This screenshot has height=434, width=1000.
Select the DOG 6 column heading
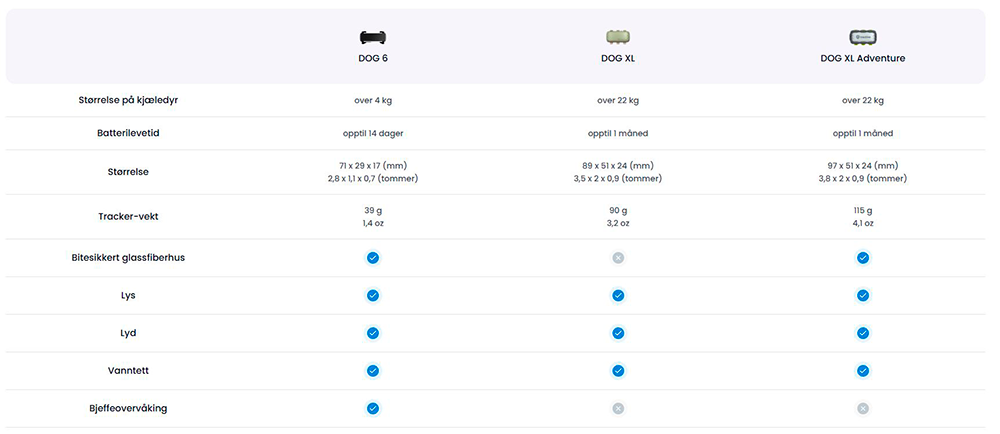[373, 58]
